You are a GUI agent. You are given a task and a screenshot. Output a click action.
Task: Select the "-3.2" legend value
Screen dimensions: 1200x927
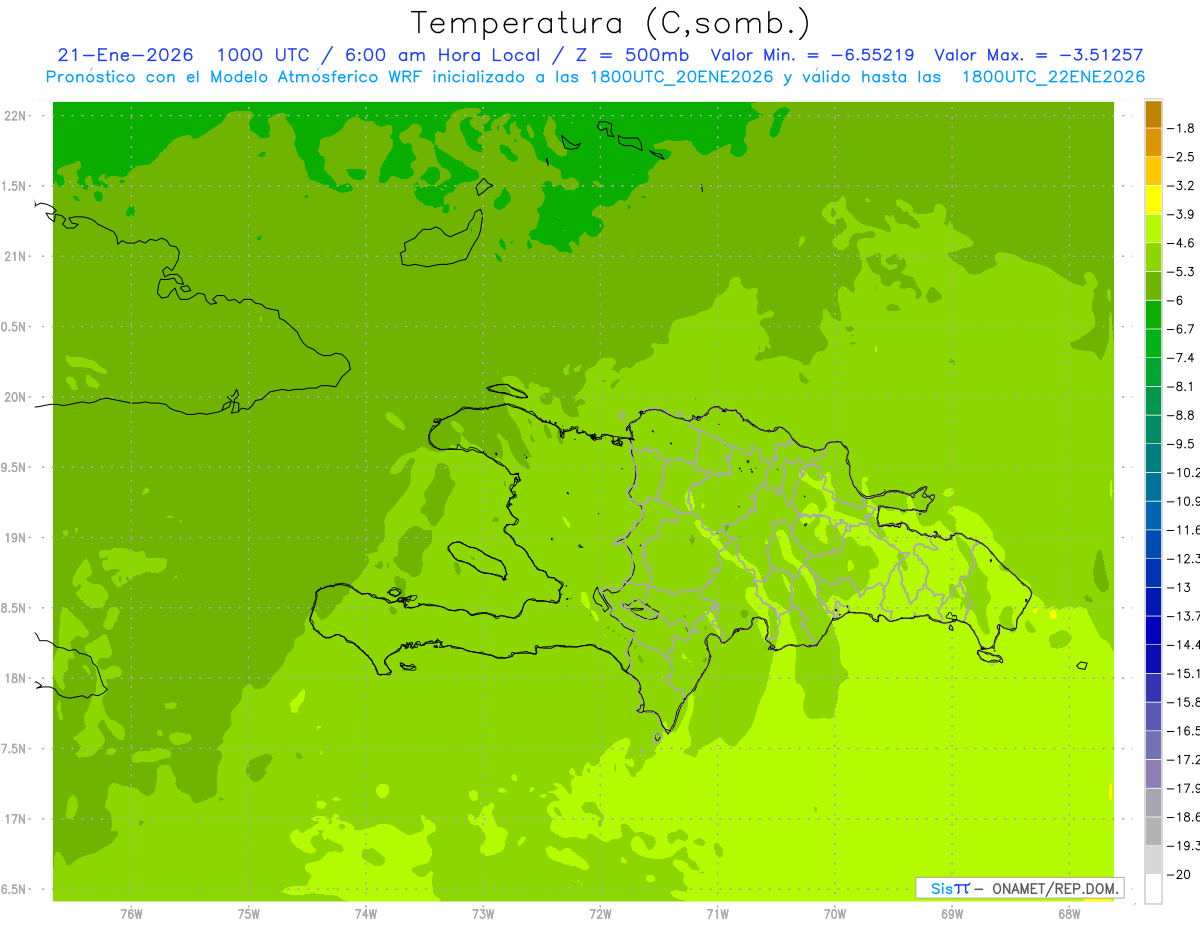click(x=1181, y=186)
